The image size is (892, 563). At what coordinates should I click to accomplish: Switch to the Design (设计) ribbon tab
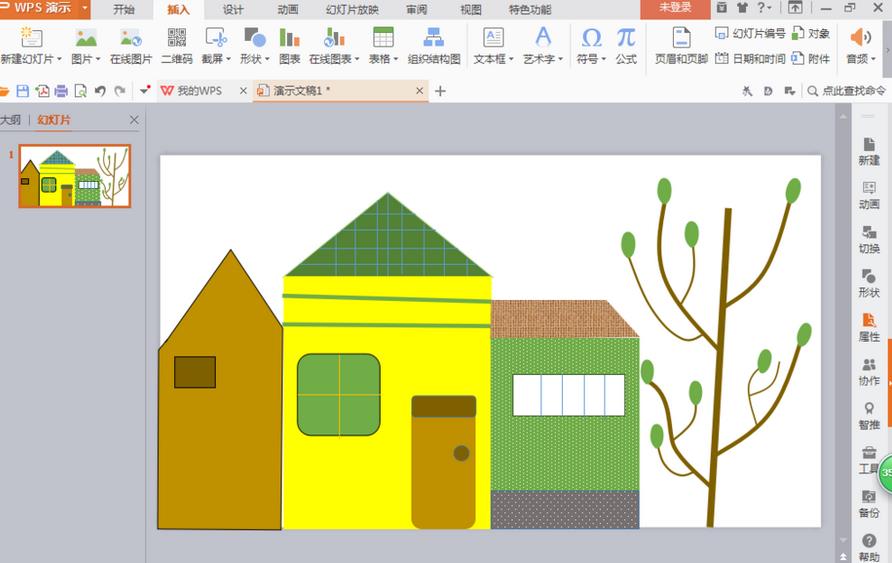tap(233, 9)
